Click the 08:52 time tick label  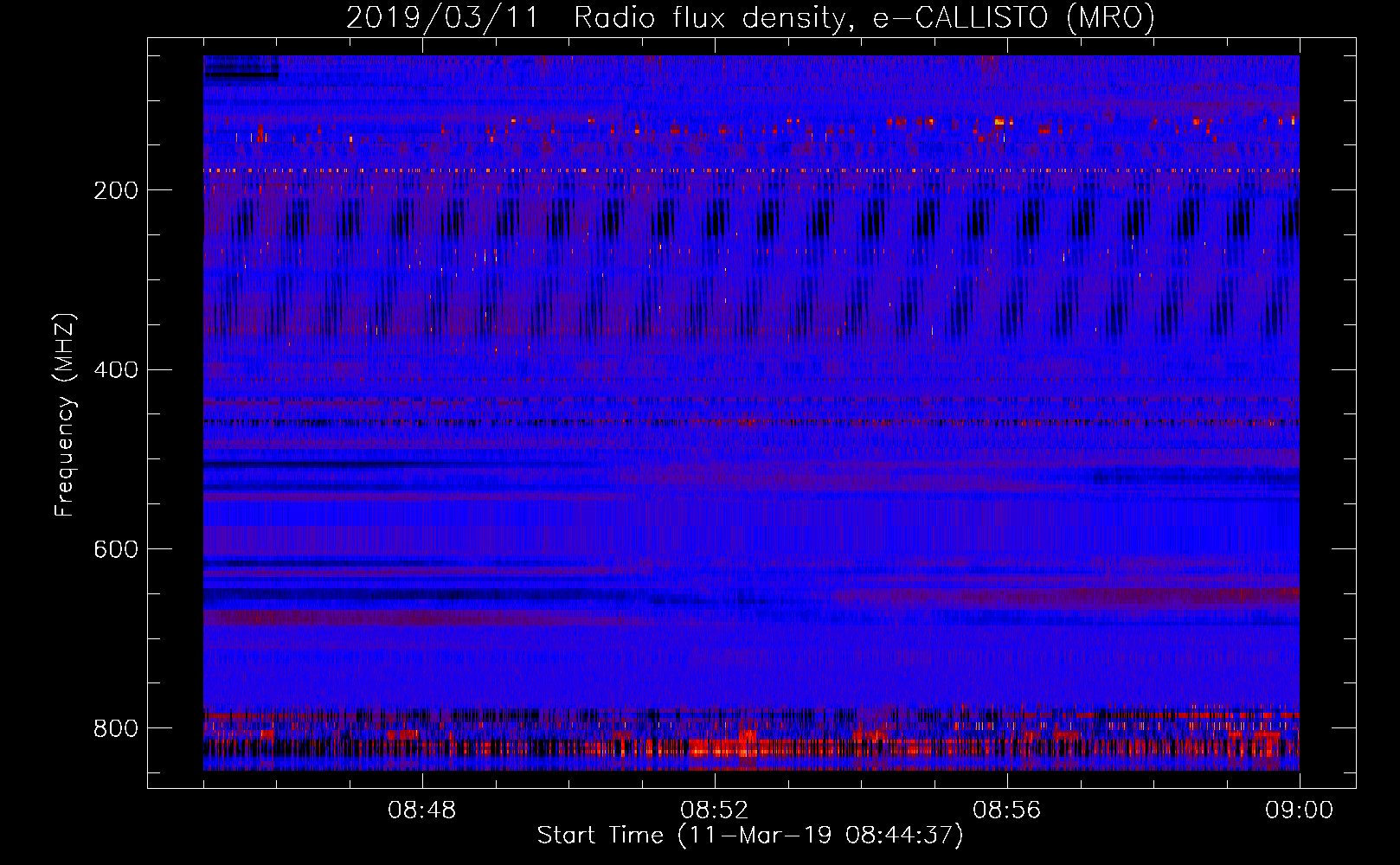[x=715, y=811]
